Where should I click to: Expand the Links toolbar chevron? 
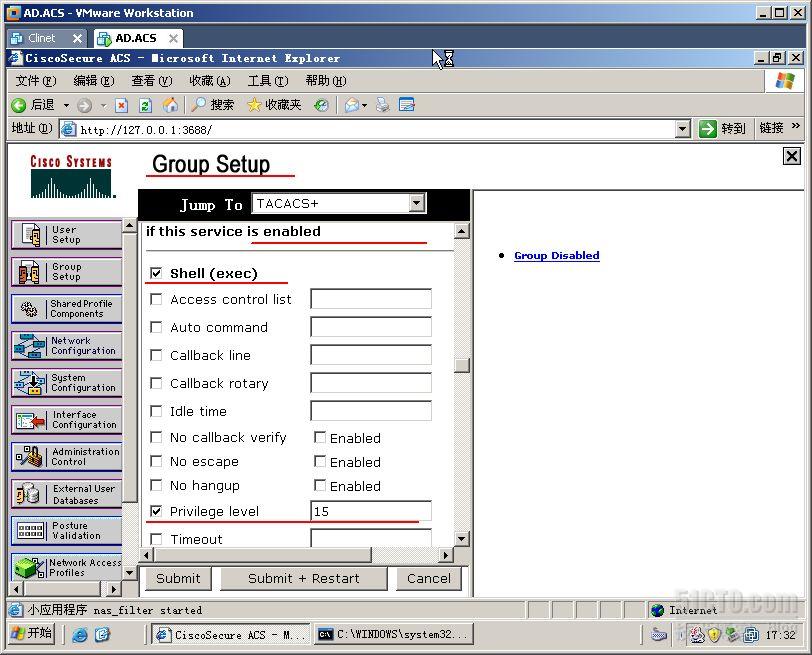coord(795,126)
